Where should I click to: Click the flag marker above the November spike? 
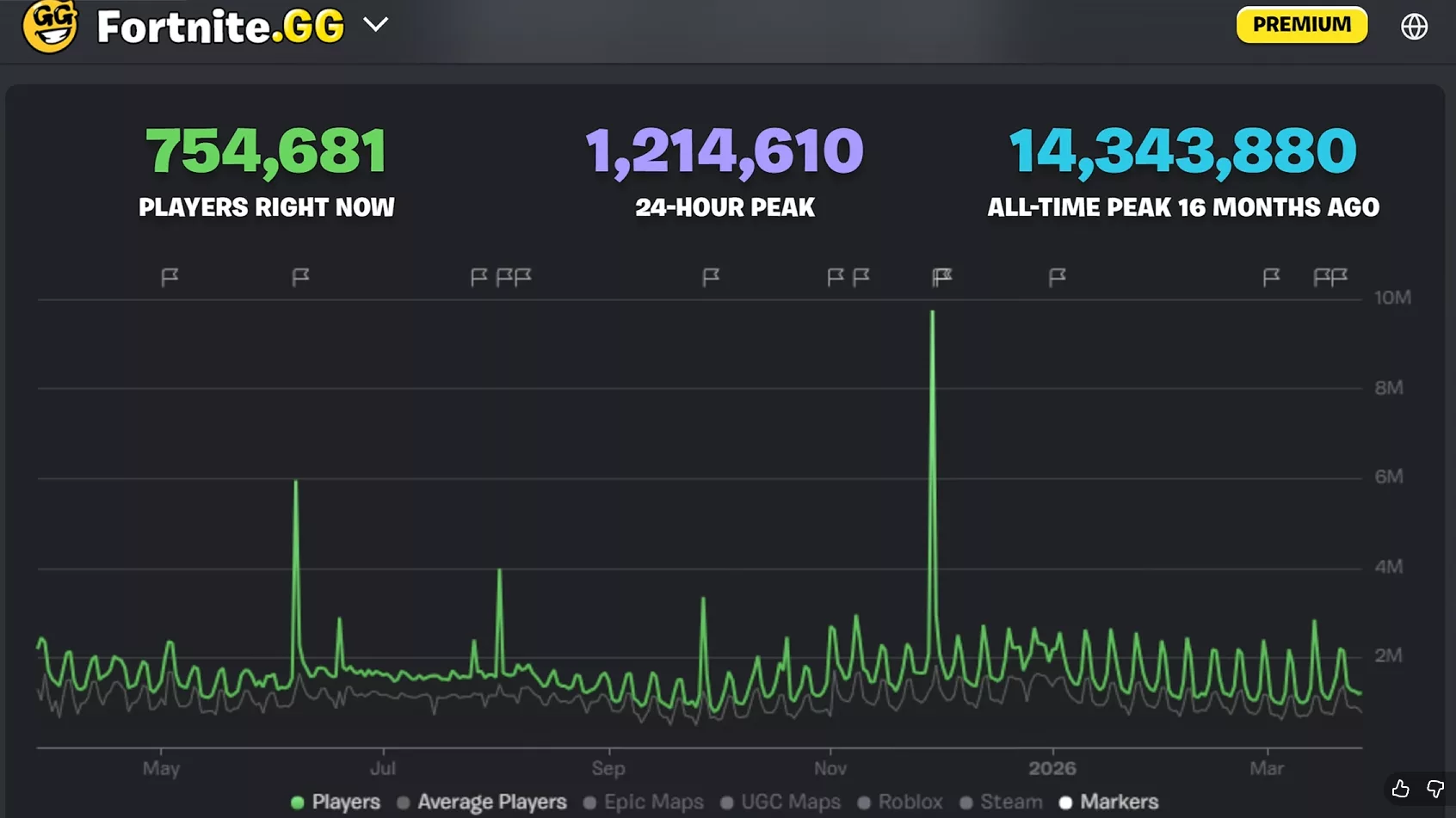(x=940, y=277)
